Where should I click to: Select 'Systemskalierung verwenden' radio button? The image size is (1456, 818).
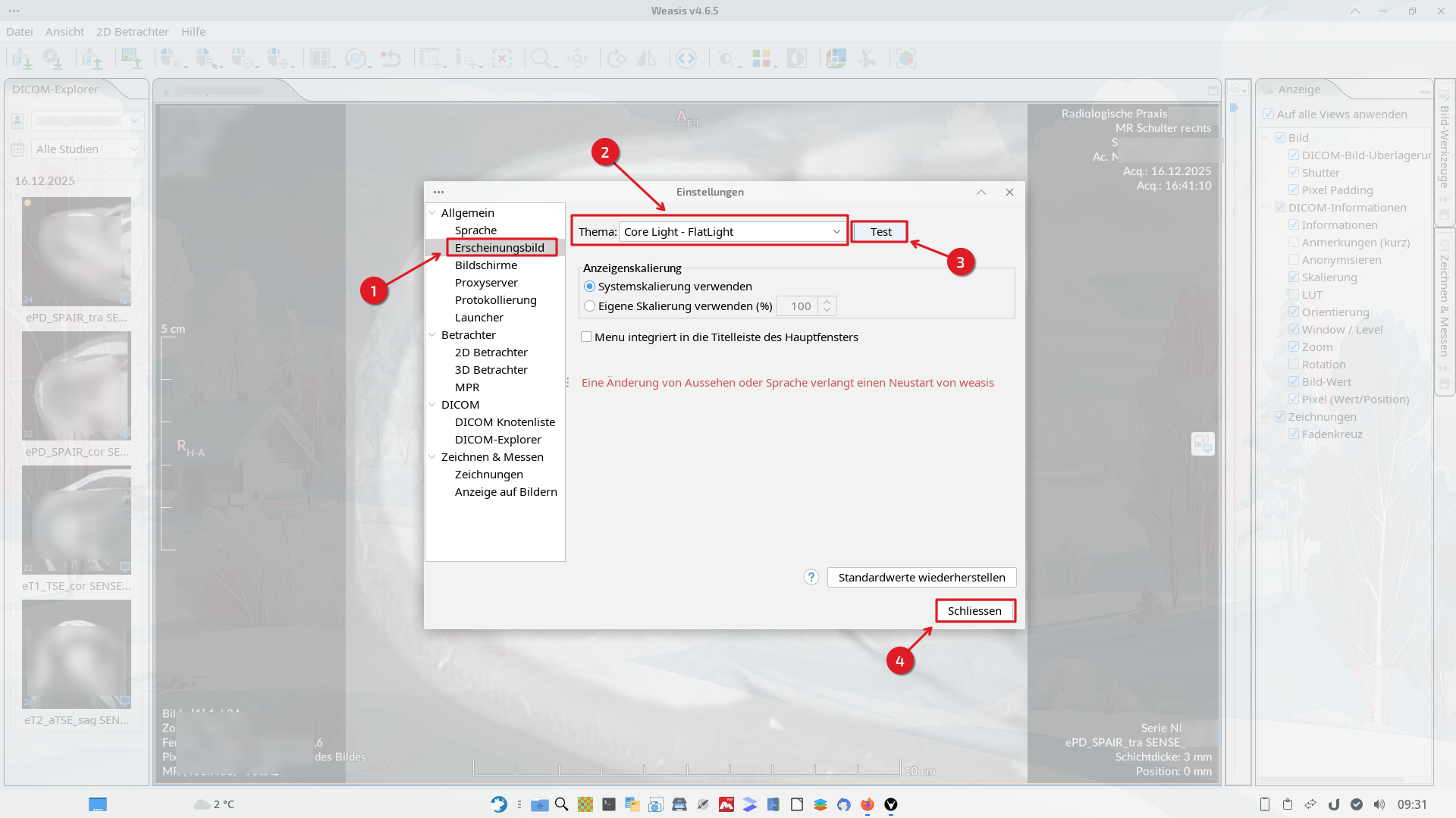point(589,287)
